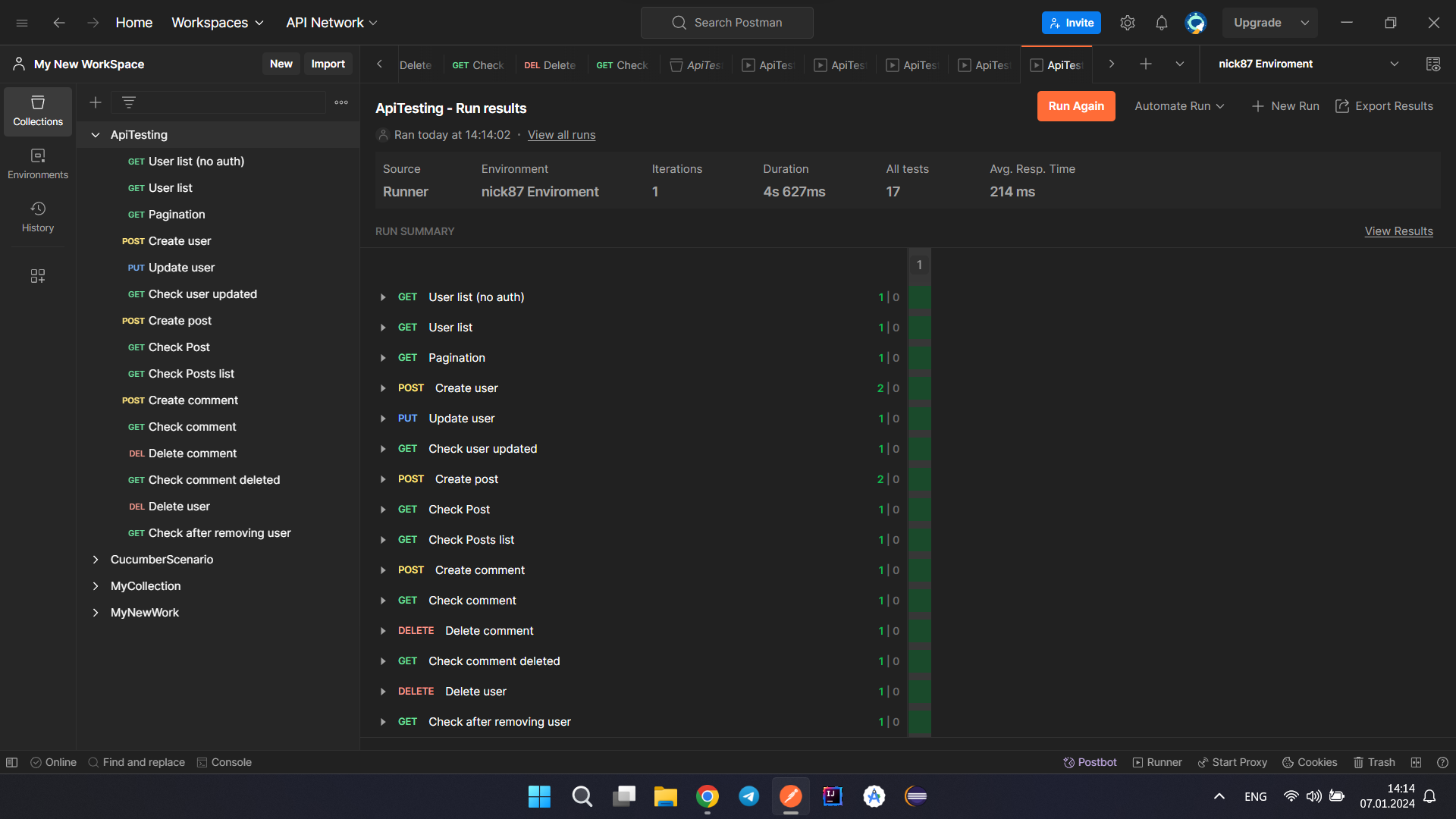Open Telegram from the taskbar

749,796
